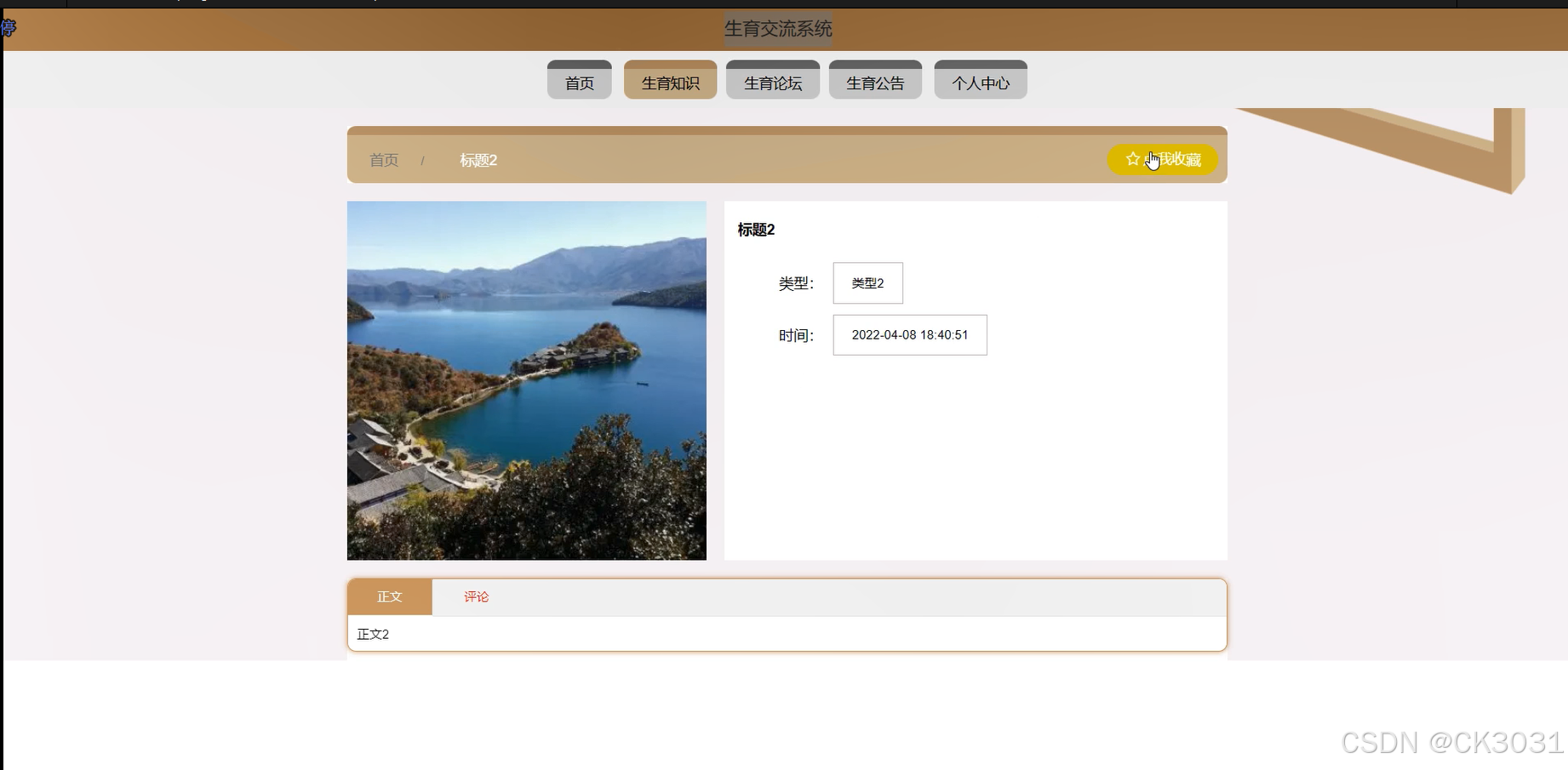Open the 个人中心 navigation tab
This screenshot has height=770, width=1568.
[x=981, y=80]
